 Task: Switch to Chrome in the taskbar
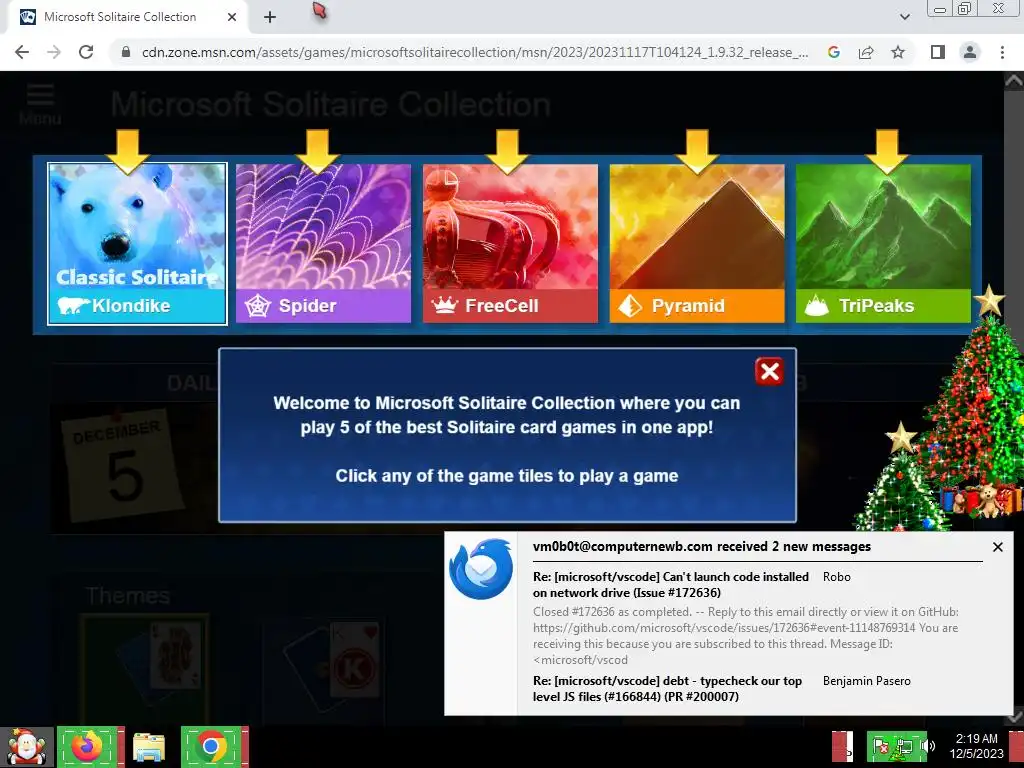coord(212,746)
